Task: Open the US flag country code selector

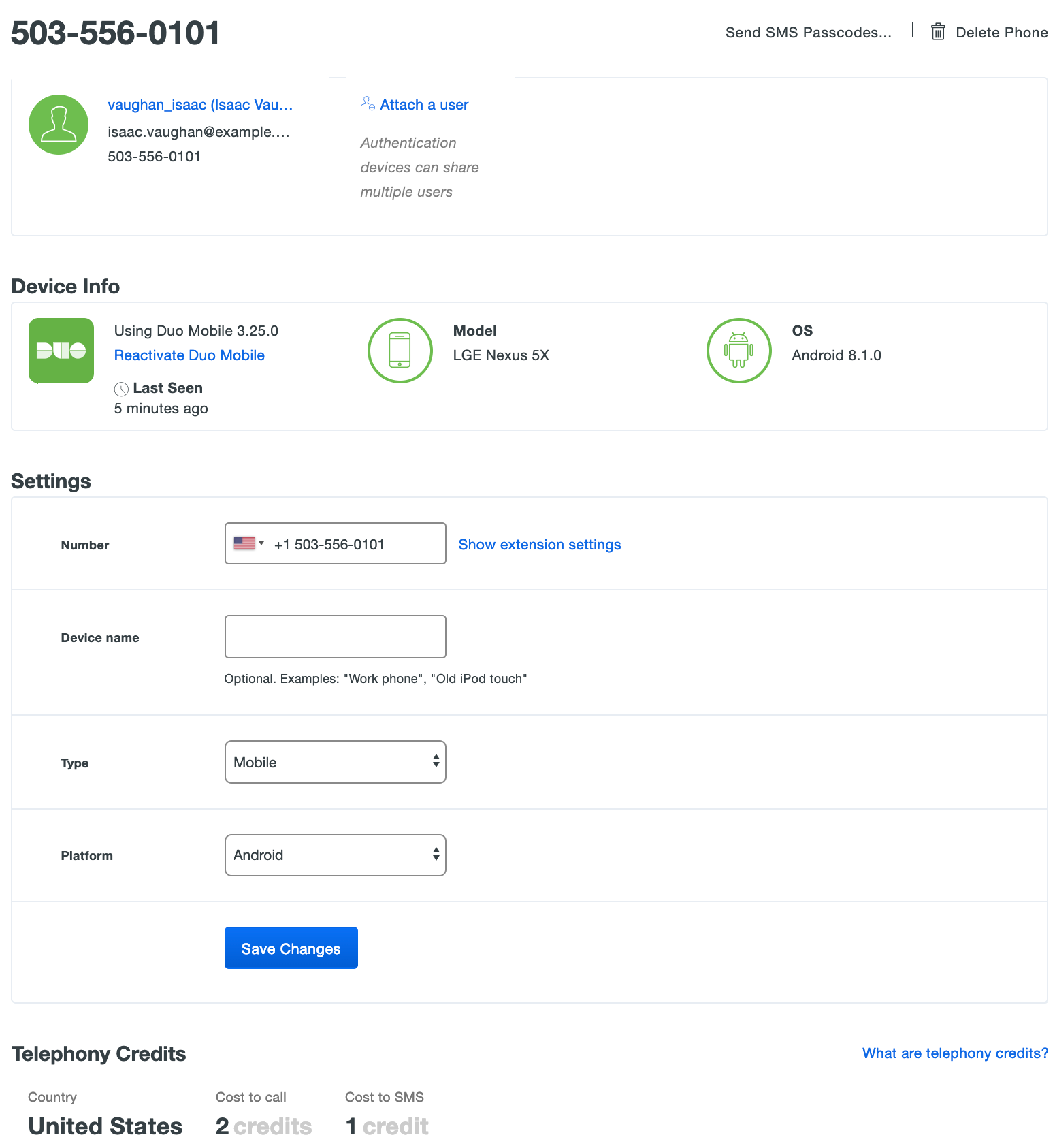Action: tap(248, 543)
